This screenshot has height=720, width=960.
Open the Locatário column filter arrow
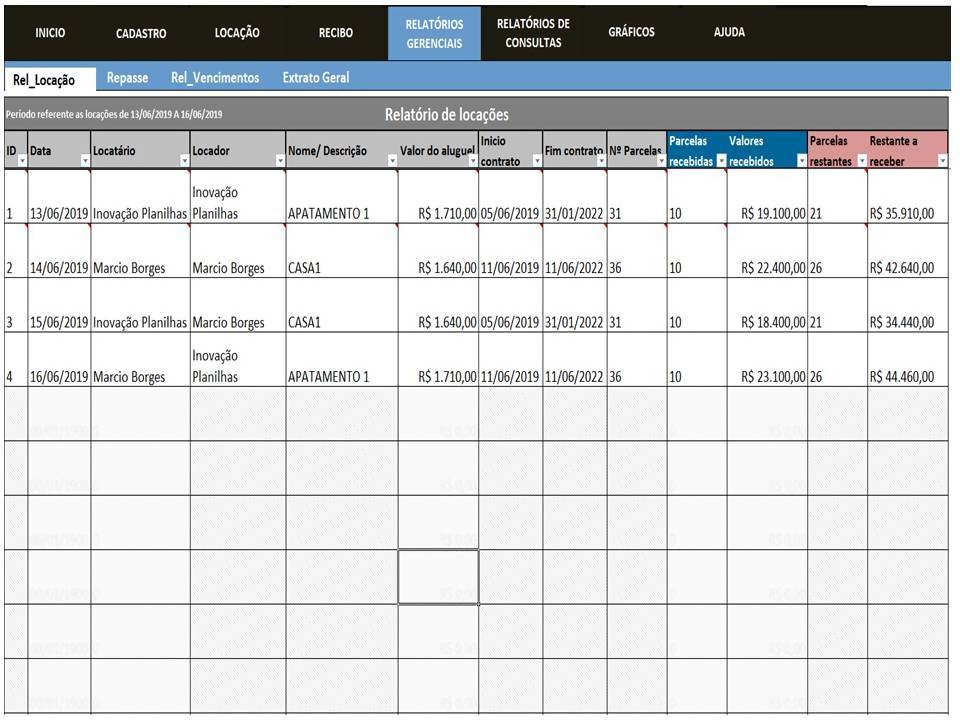183,161
